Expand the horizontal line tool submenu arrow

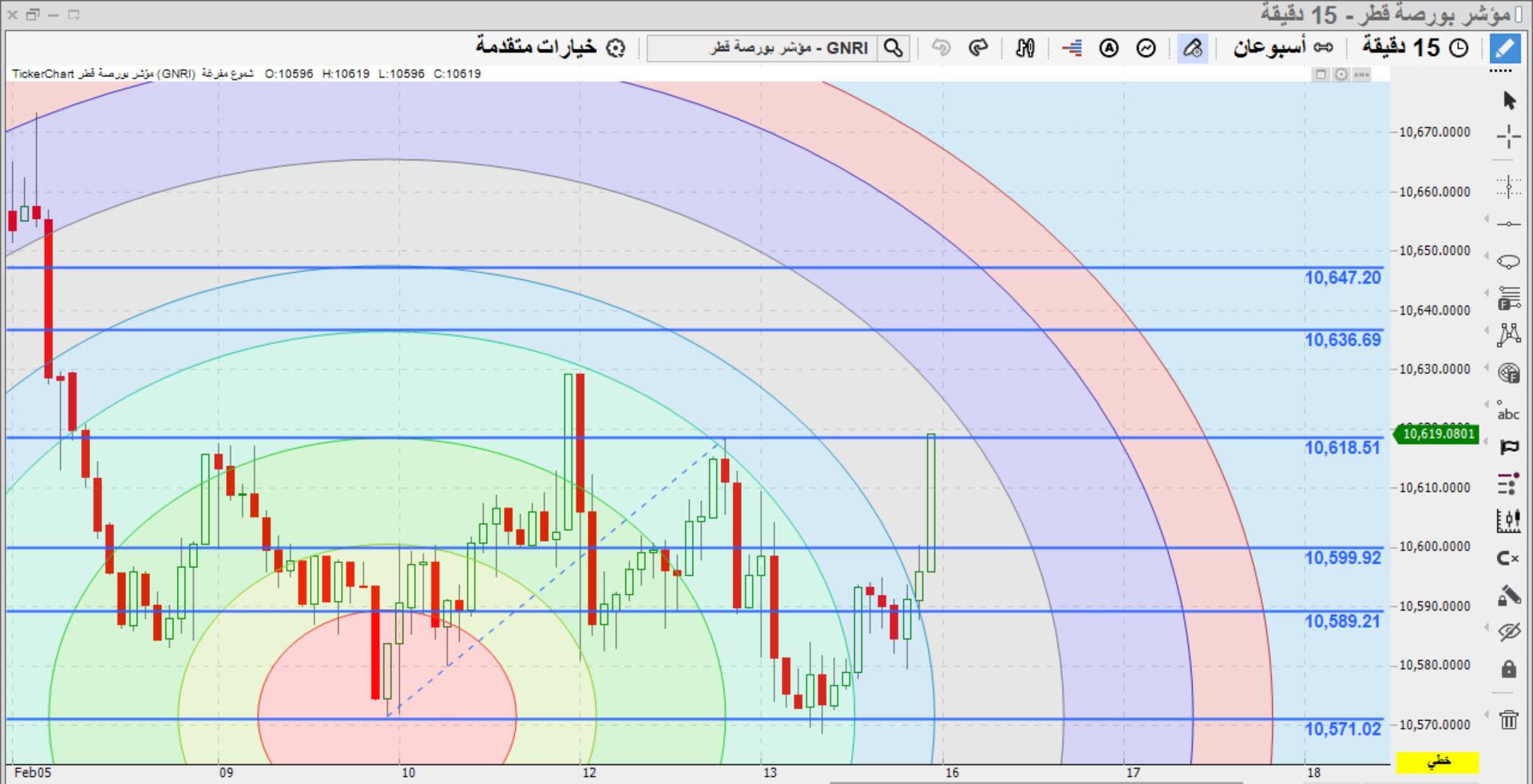[x=1487, y=219]
